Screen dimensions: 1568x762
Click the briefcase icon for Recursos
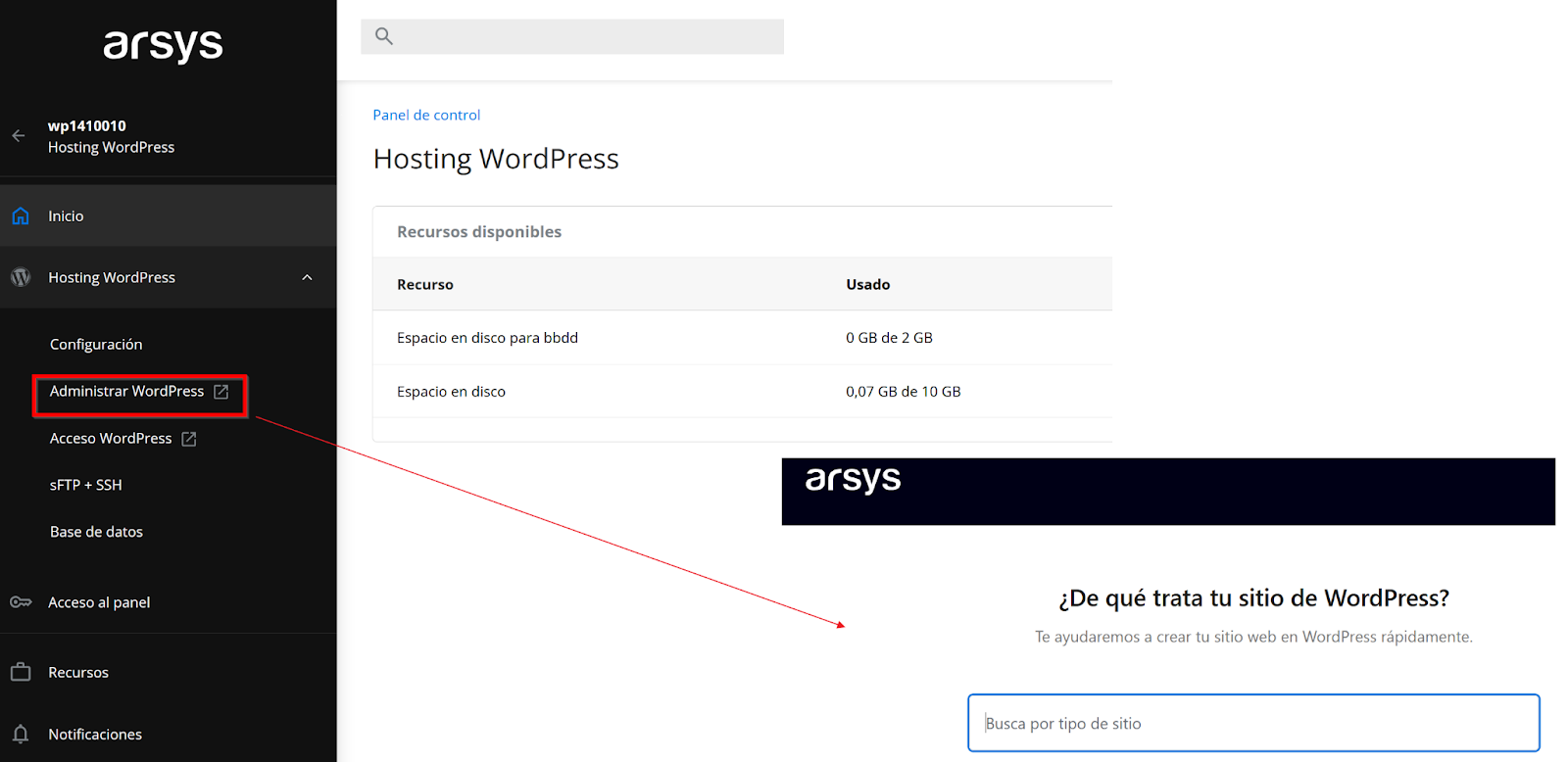coord(21,672)
